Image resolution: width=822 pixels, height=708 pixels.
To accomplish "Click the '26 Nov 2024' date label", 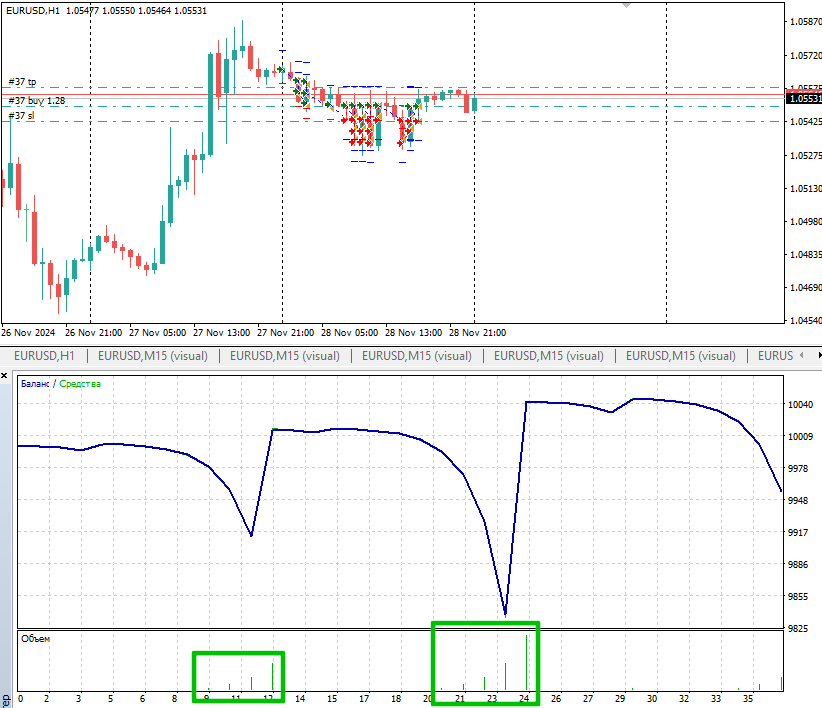I will tap(28, 333).
